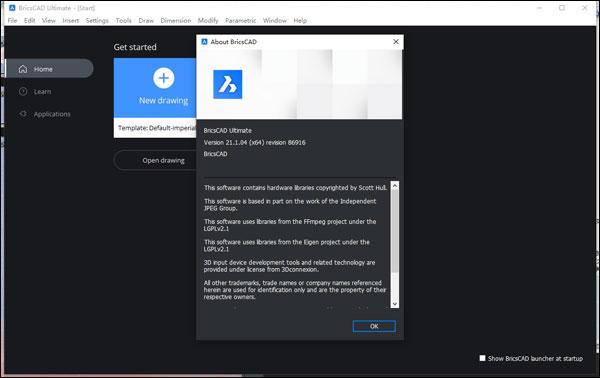Click the Applications icon in sidebar
Screen dimensions: 600x378
point(23,114)
